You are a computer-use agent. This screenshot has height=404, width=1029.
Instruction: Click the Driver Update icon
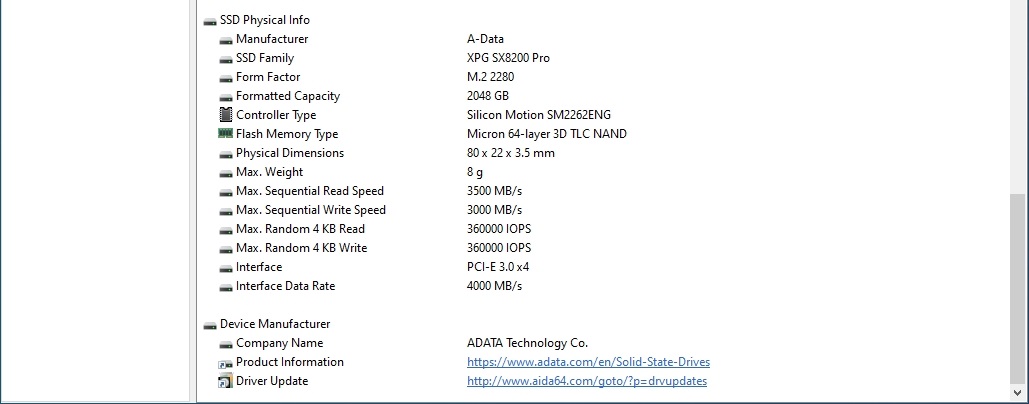click(x=226, y=381)
